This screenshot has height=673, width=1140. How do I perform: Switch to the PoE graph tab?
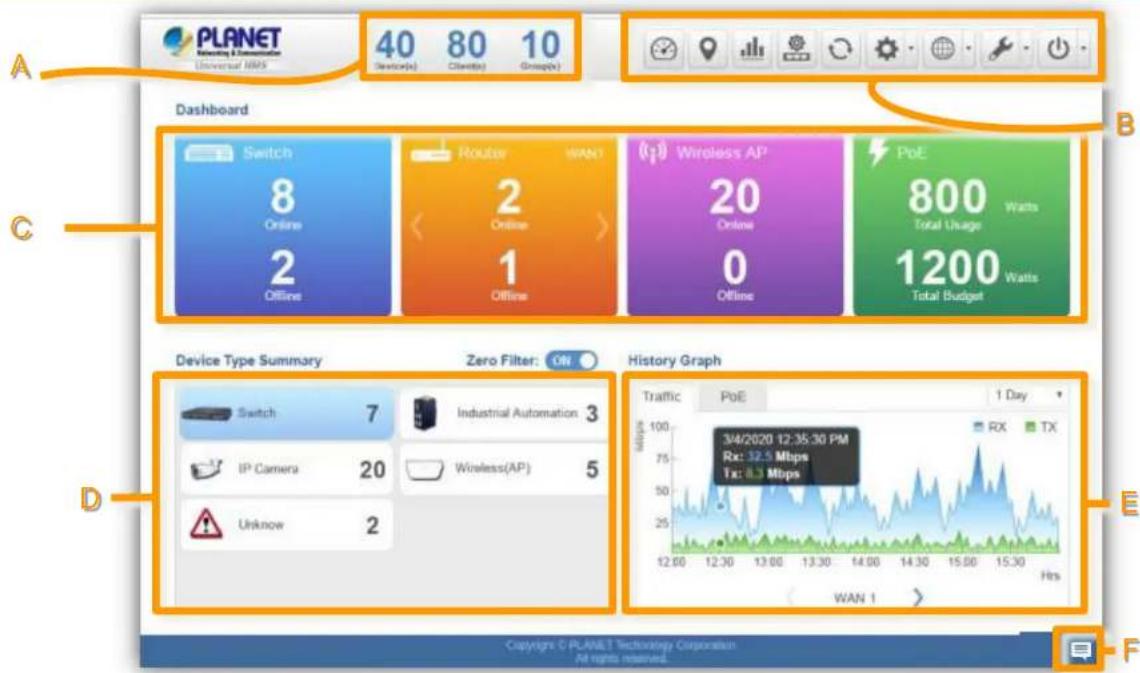733,397
